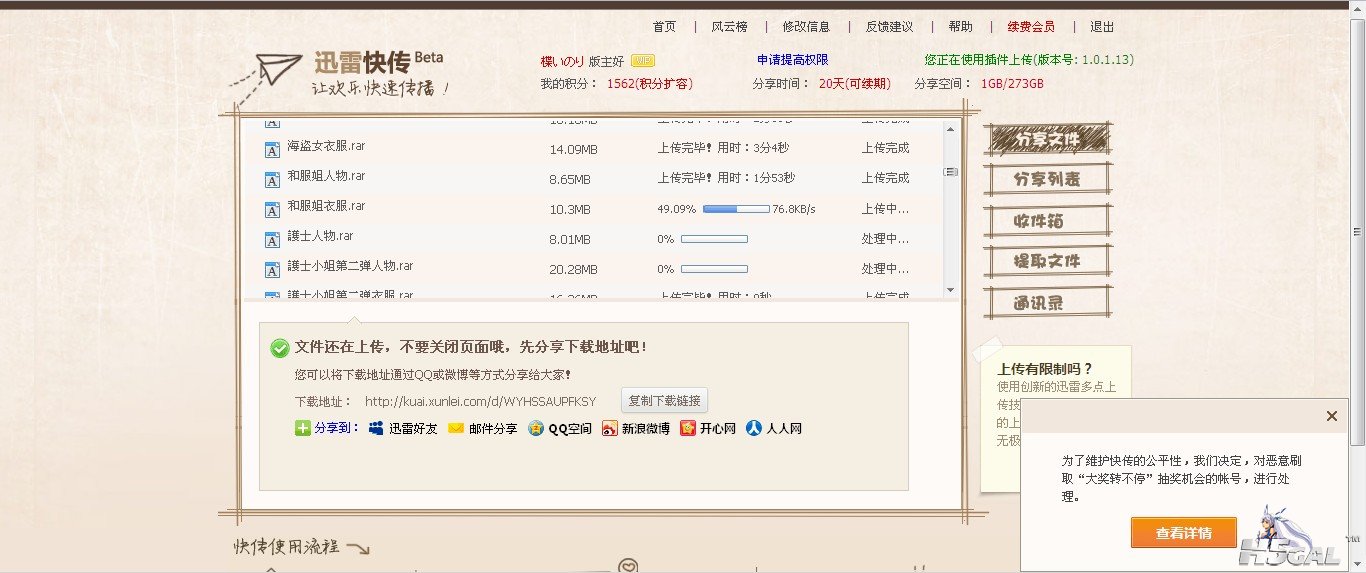Share via email icon
The image size is (1366, 573).
coord(456,429)
